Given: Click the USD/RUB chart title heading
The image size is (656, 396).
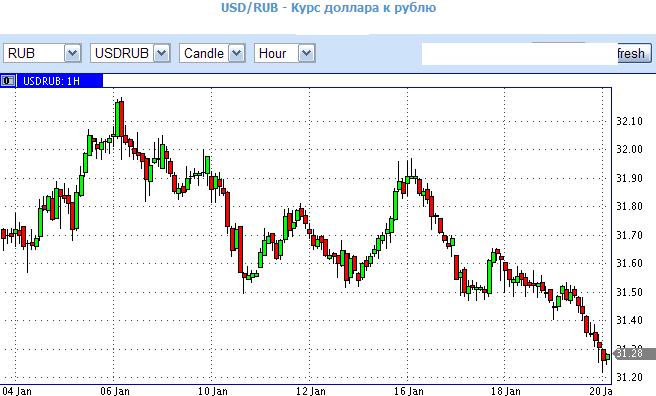Looking at the screenshot, I should point(328,7).
